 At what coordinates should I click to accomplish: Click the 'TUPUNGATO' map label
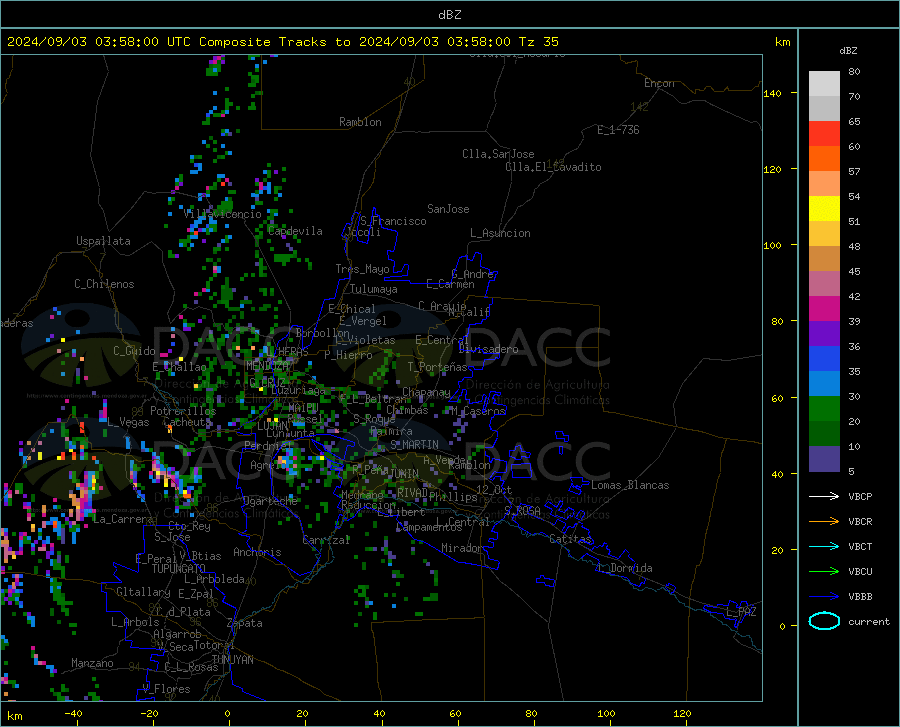point(179,569)
